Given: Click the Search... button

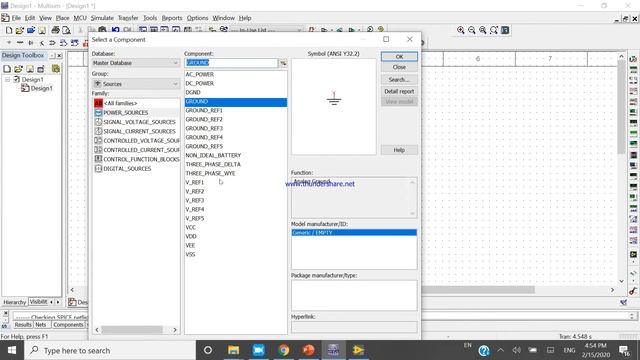Looking at the screenshot, I should [x=399, y=80].
